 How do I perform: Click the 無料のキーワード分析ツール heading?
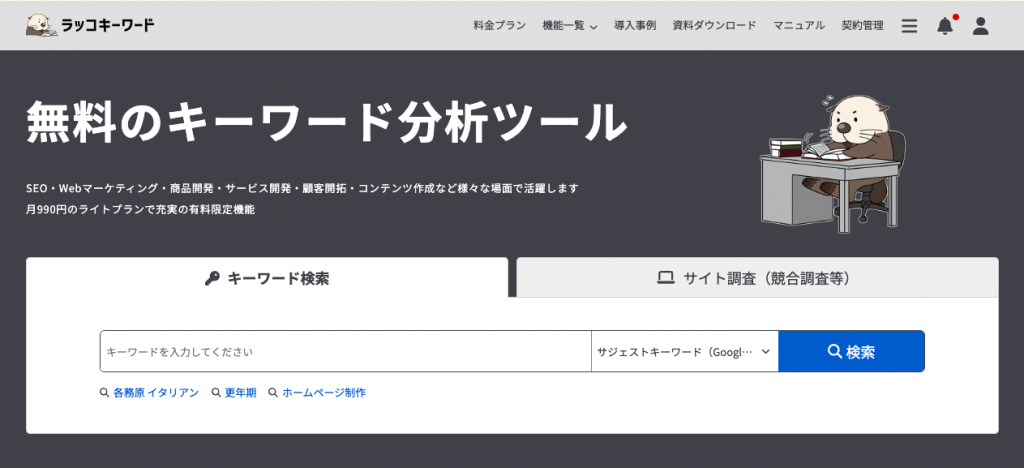pos(327,122)
